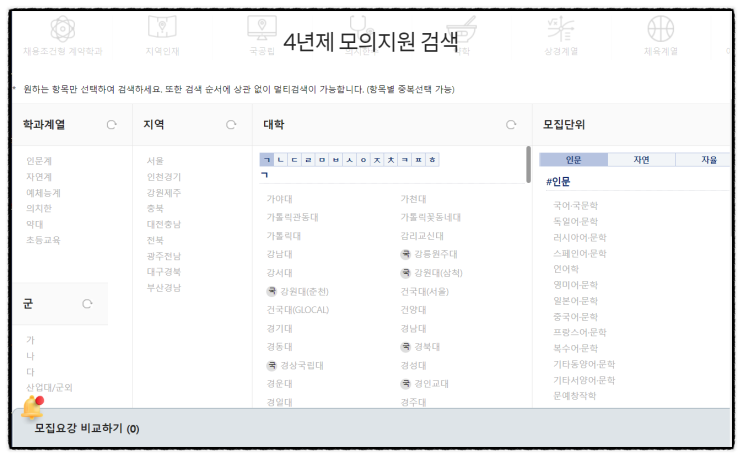Select 문예창작학 under #인문

tap(575, 395)
